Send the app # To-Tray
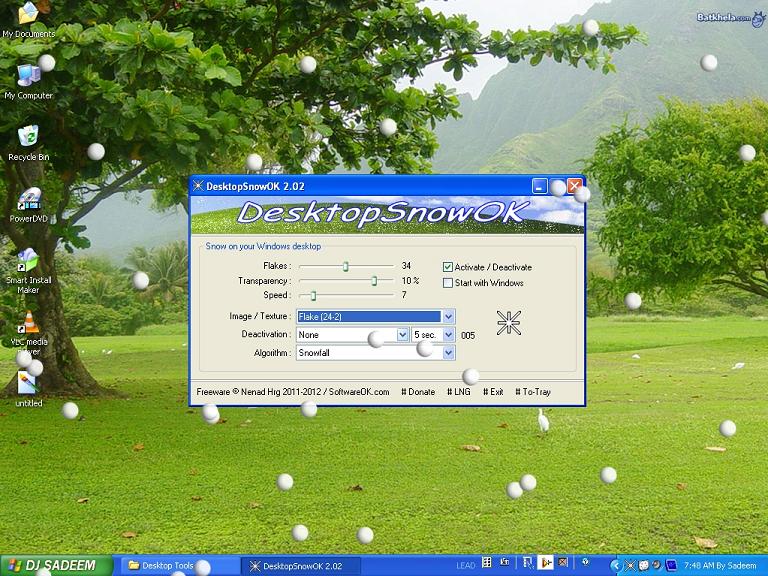768x576 pixels. (x=533, y=392)
